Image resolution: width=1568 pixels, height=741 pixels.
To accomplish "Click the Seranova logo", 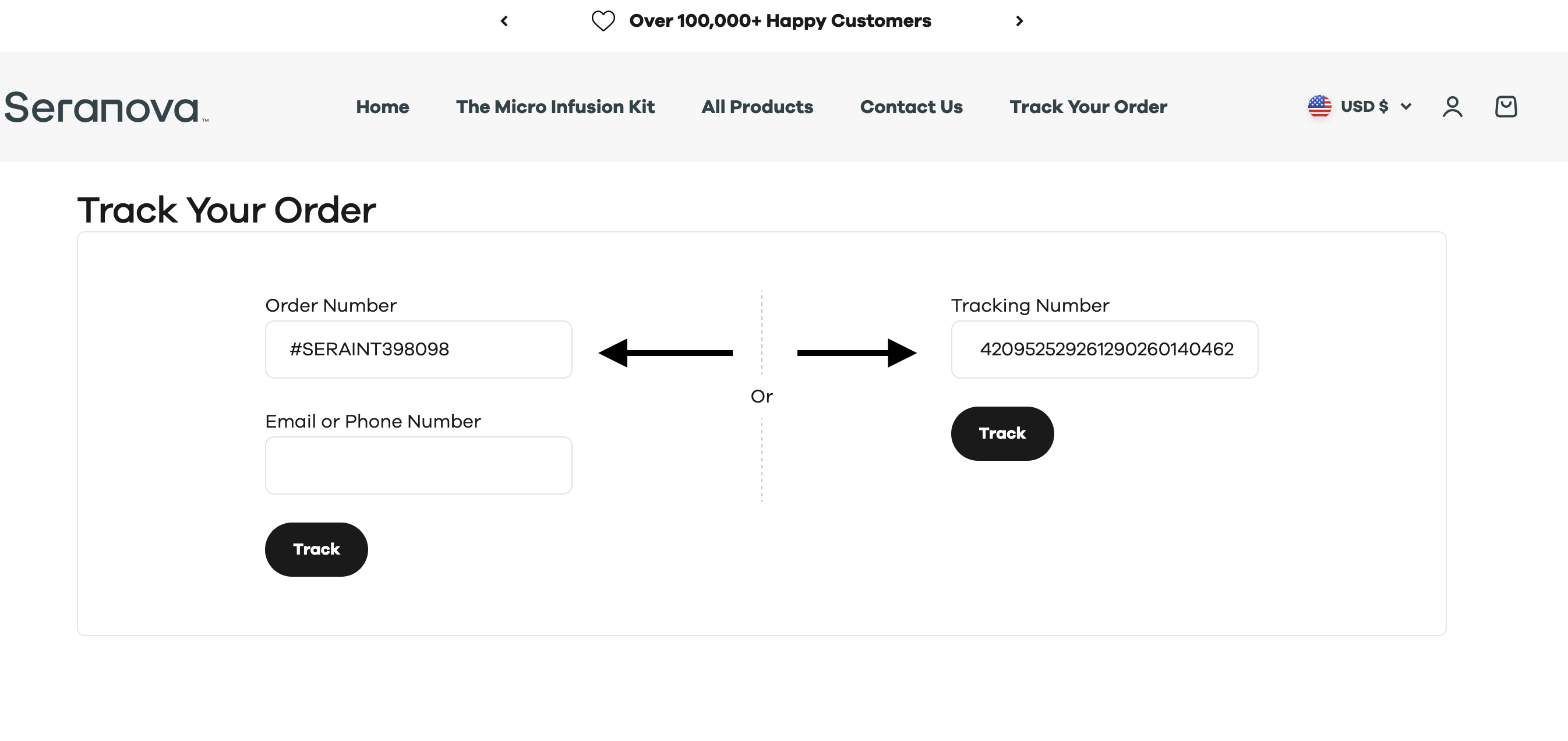I will [x=106, y=107].
